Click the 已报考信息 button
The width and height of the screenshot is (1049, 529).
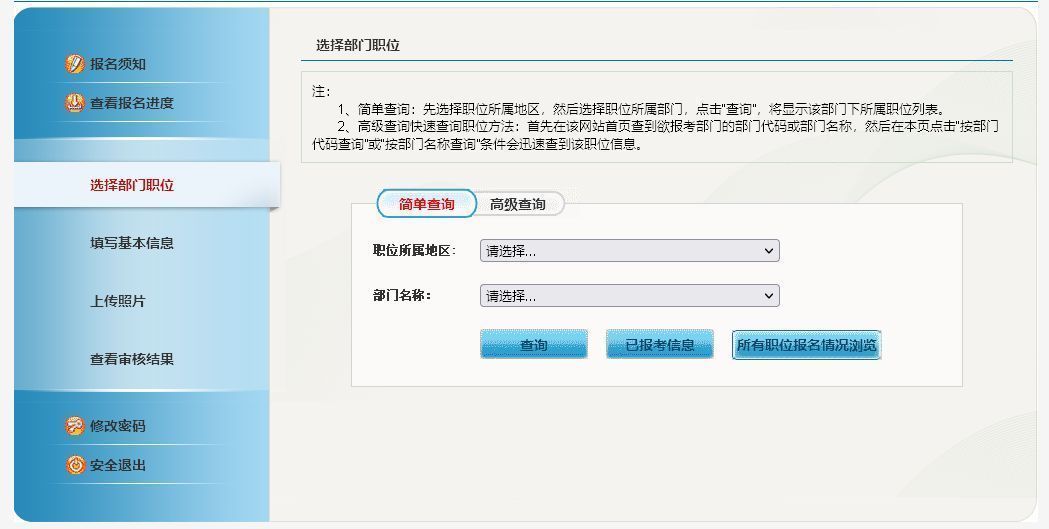click(x=660, y=344)
